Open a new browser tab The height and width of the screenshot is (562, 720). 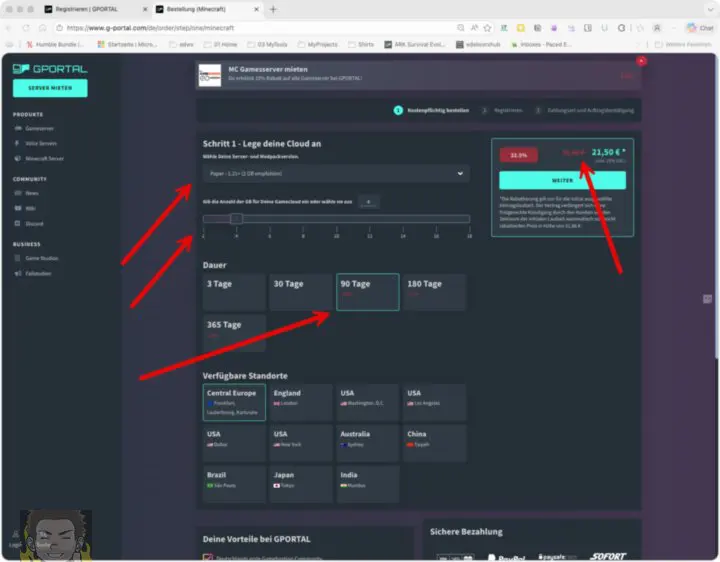click(x=273, y=9)
